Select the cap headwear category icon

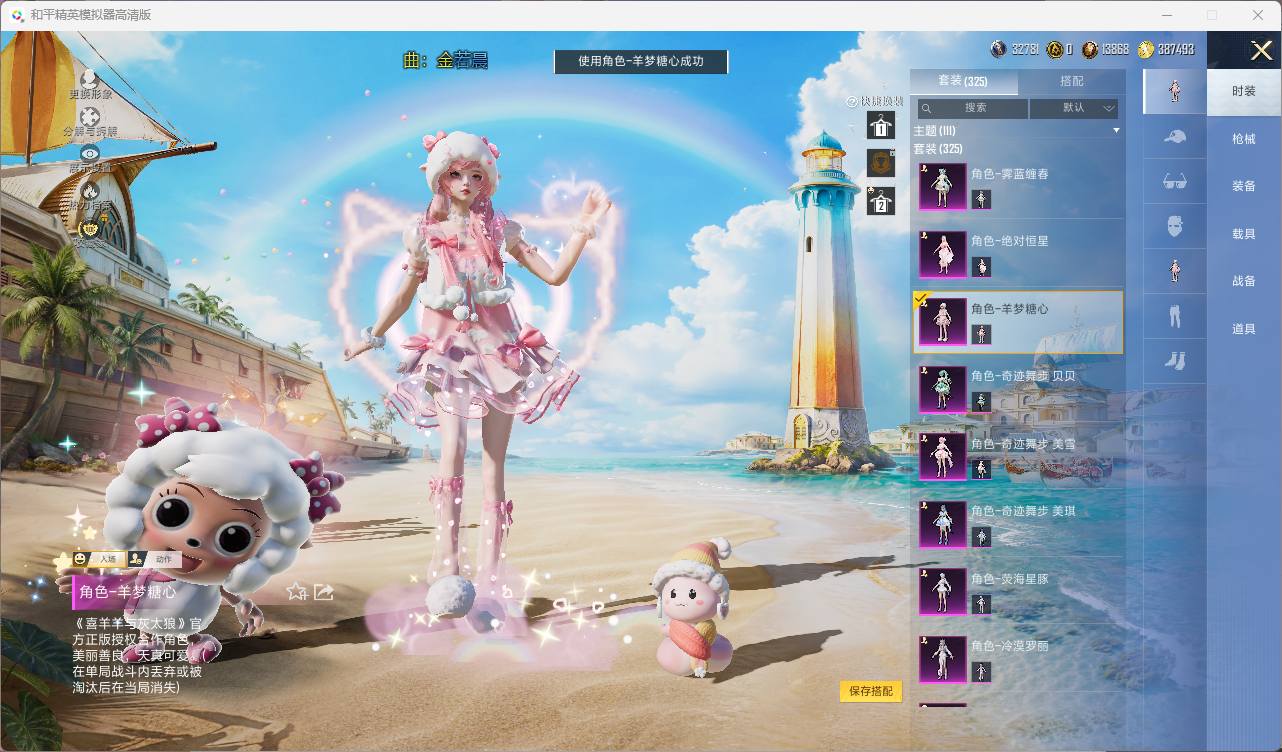coord(1175,137)
